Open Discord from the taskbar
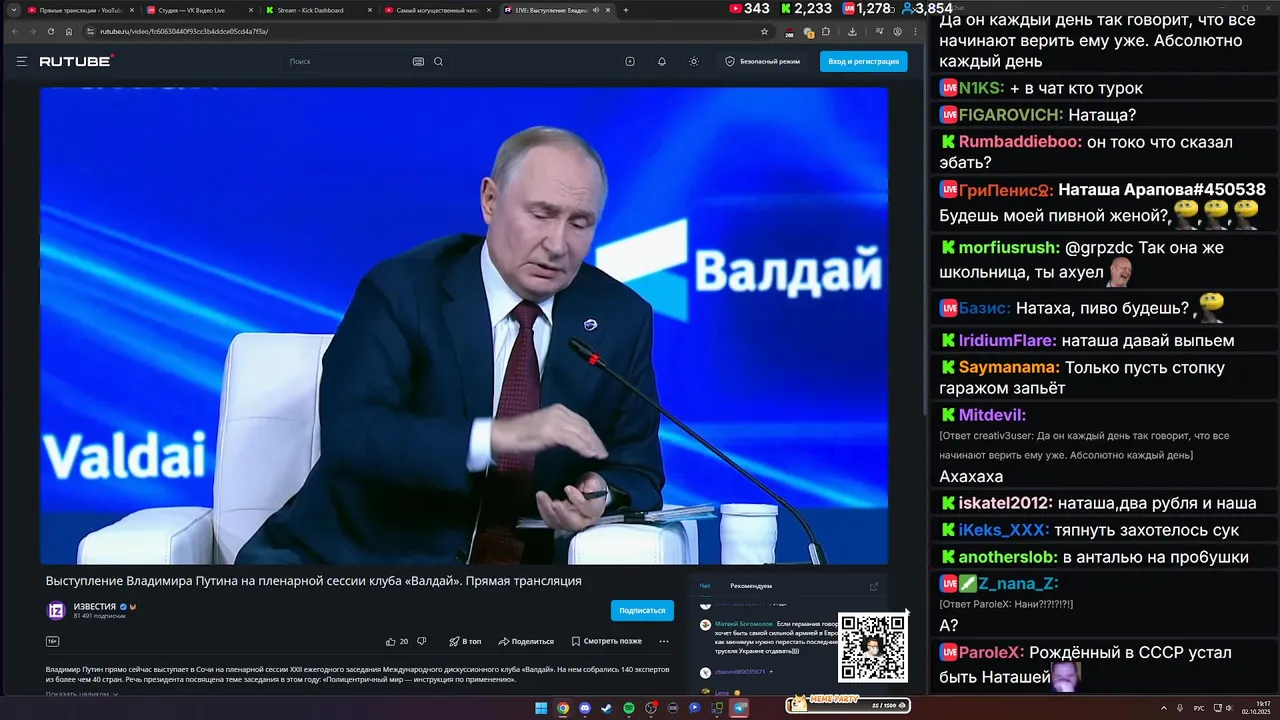This screenshot has width=1280, height=720. (585, 708)
